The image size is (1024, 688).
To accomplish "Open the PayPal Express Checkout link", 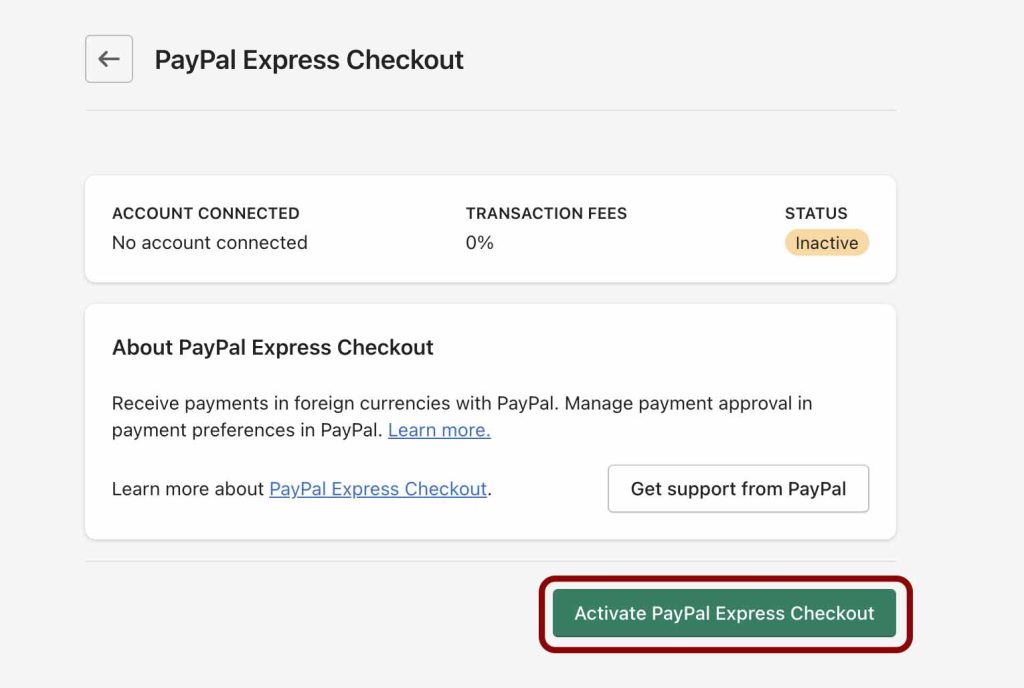I will (378, 489).
